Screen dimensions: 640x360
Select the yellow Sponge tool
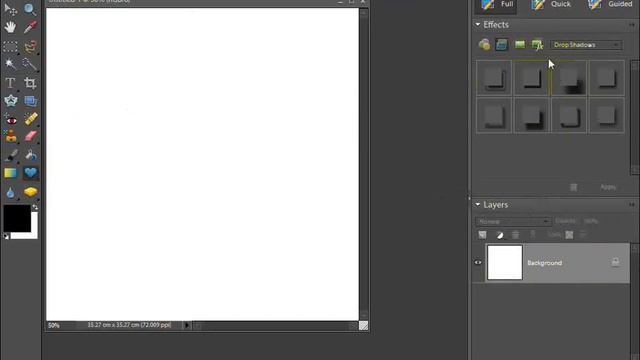[31, 192]
